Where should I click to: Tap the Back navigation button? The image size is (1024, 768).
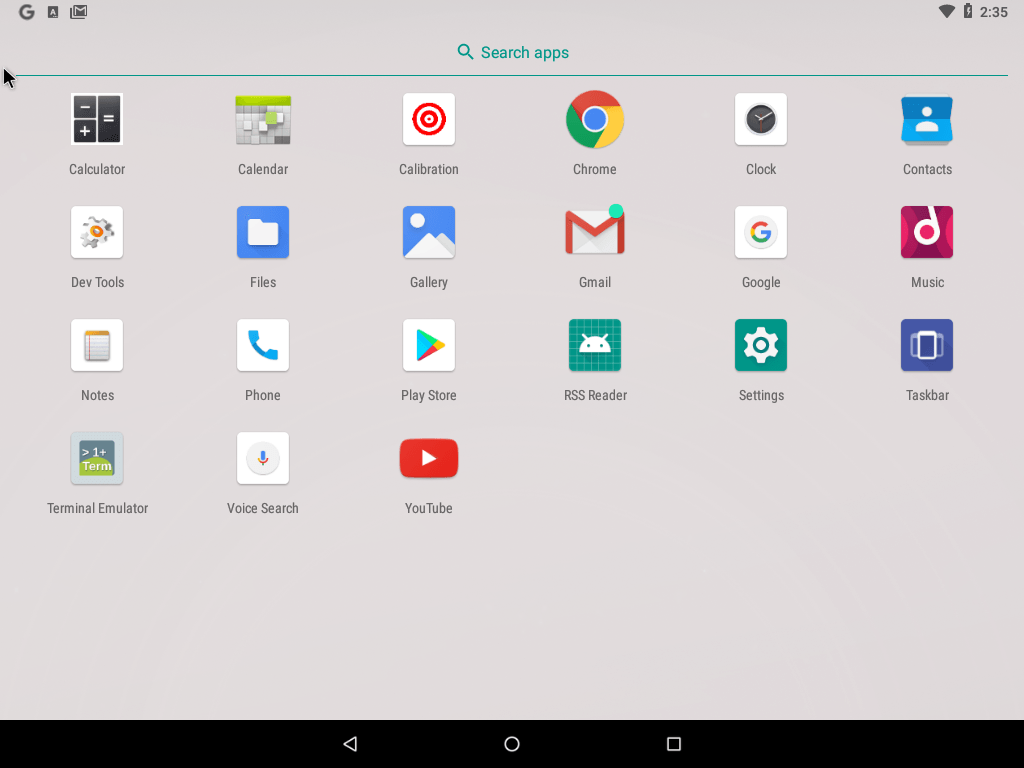pos(350,744)
